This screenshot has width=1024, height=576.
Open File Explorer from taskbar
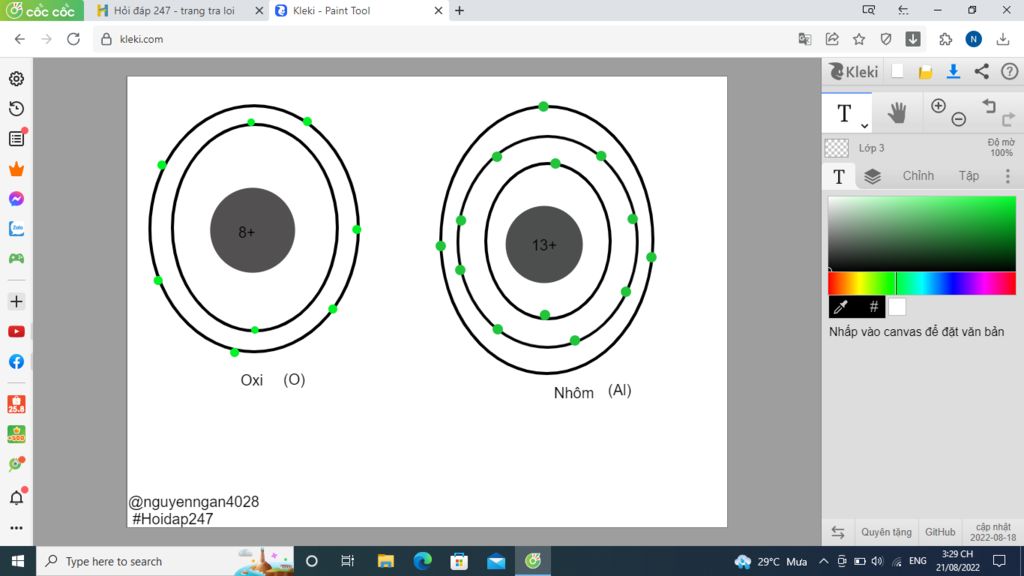coord(386,561)
